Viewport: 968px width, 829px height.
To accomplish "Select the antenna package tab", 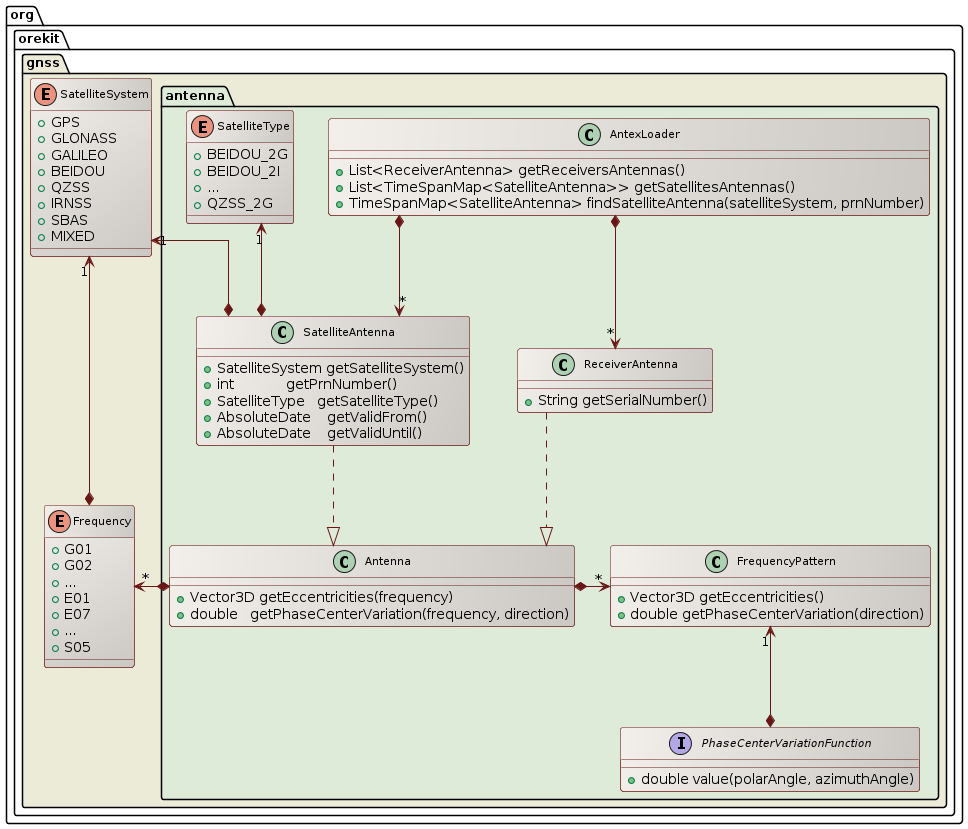I will click(195, 95).
